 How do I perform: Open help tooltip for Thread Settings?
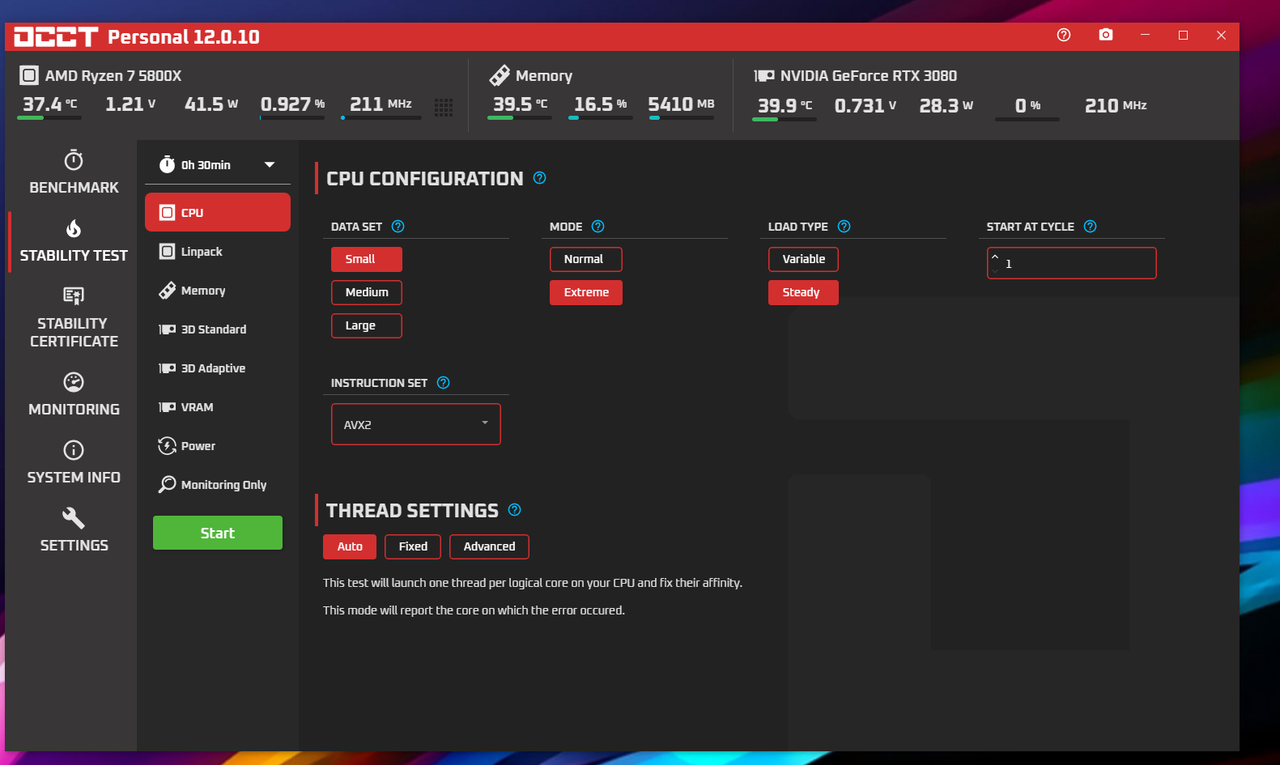[x=515, y=510]
